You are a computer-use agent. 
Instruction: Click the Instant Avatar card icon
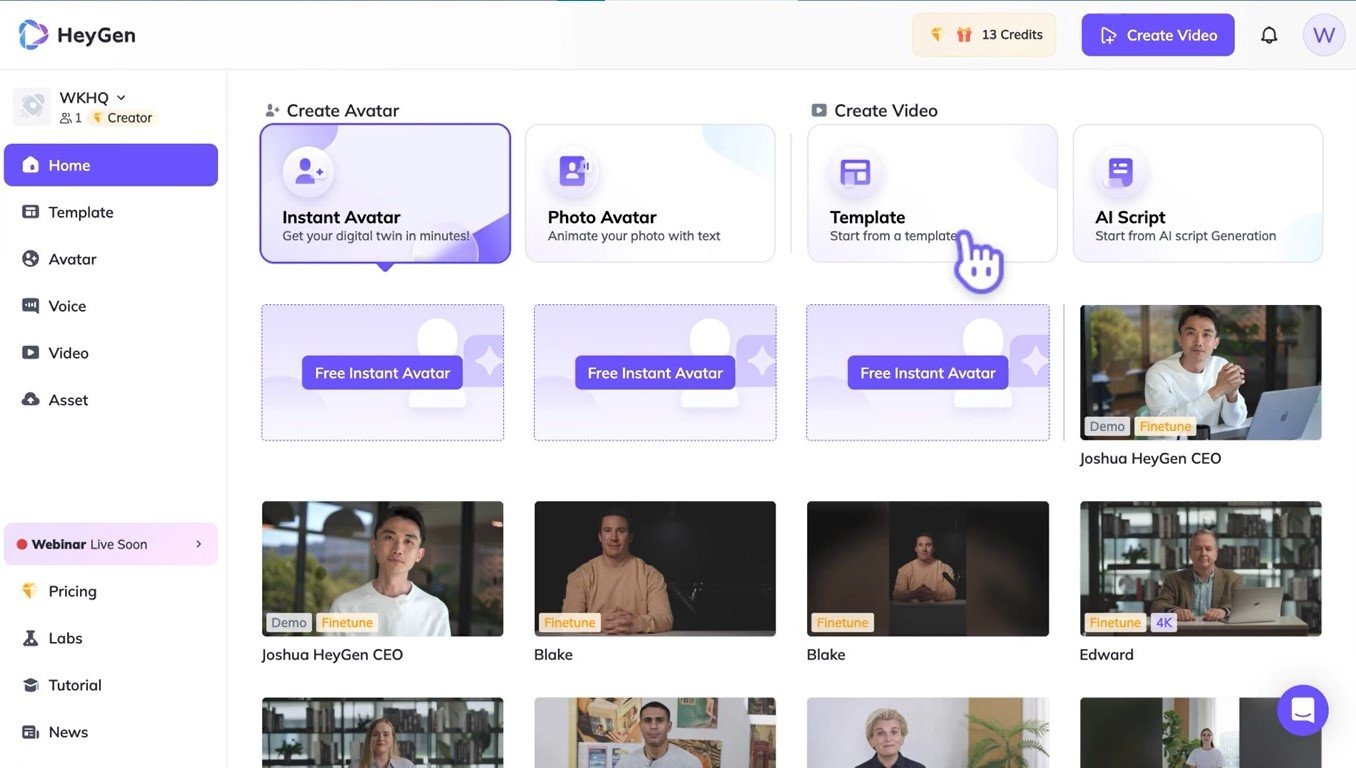tap(308, 172)
